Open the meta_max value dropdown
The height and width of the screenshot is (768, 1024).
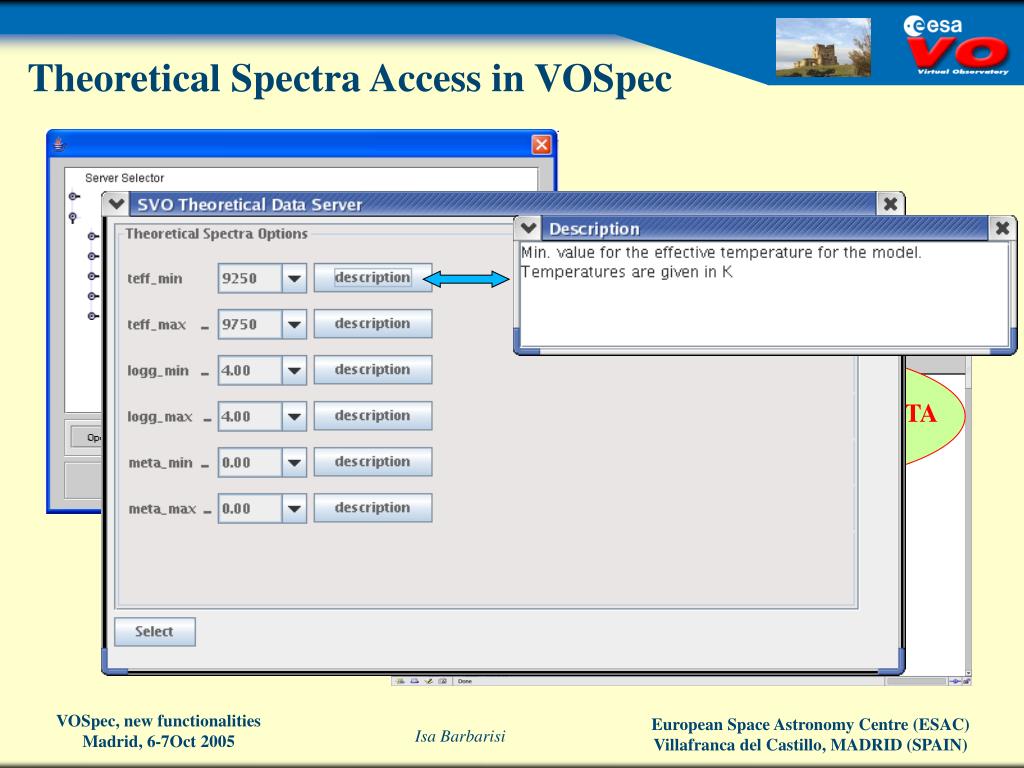[294, 509]
